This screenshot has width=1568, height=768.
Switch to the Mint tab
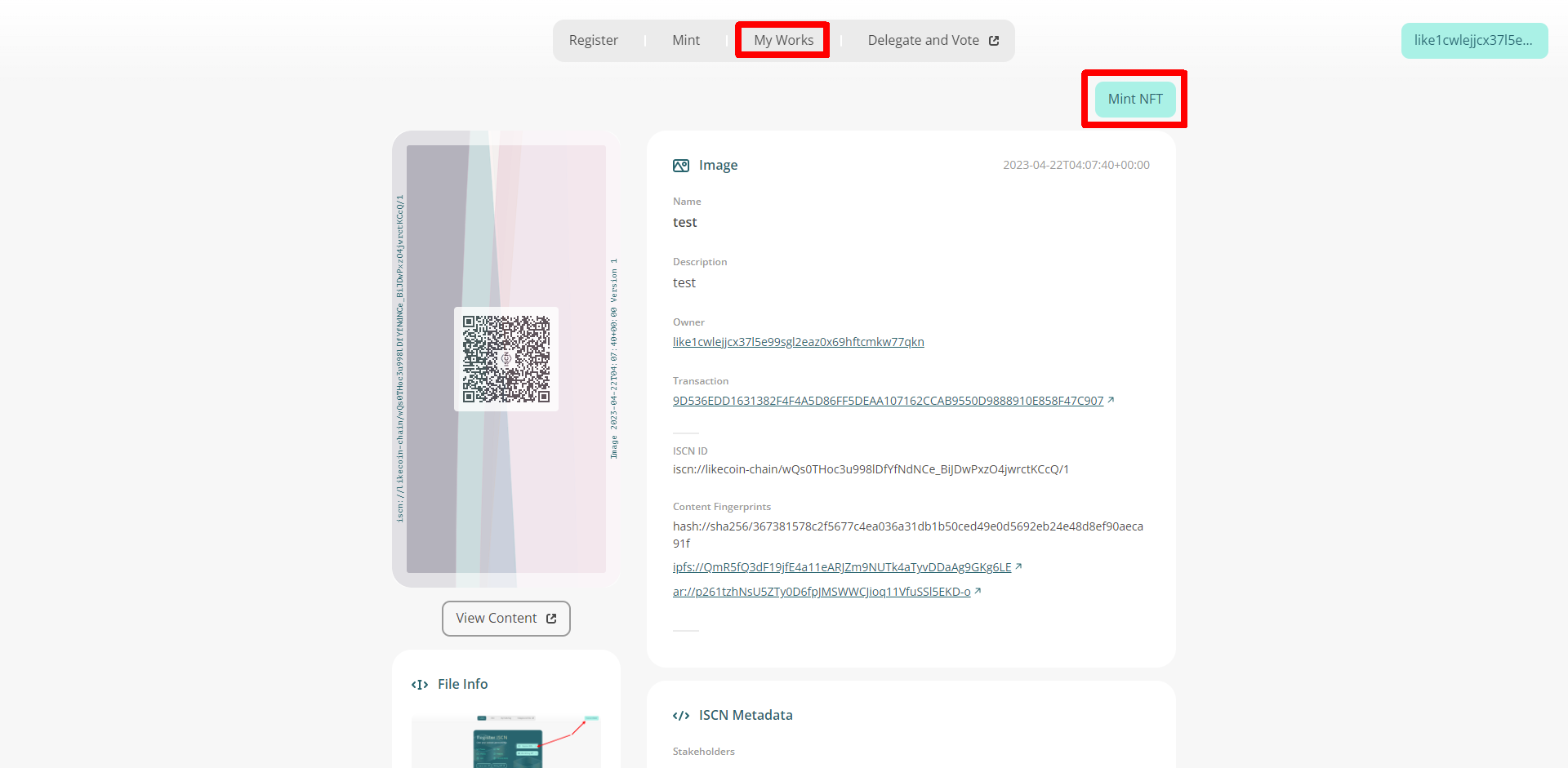pyautogui.click(x=686, y=41)
